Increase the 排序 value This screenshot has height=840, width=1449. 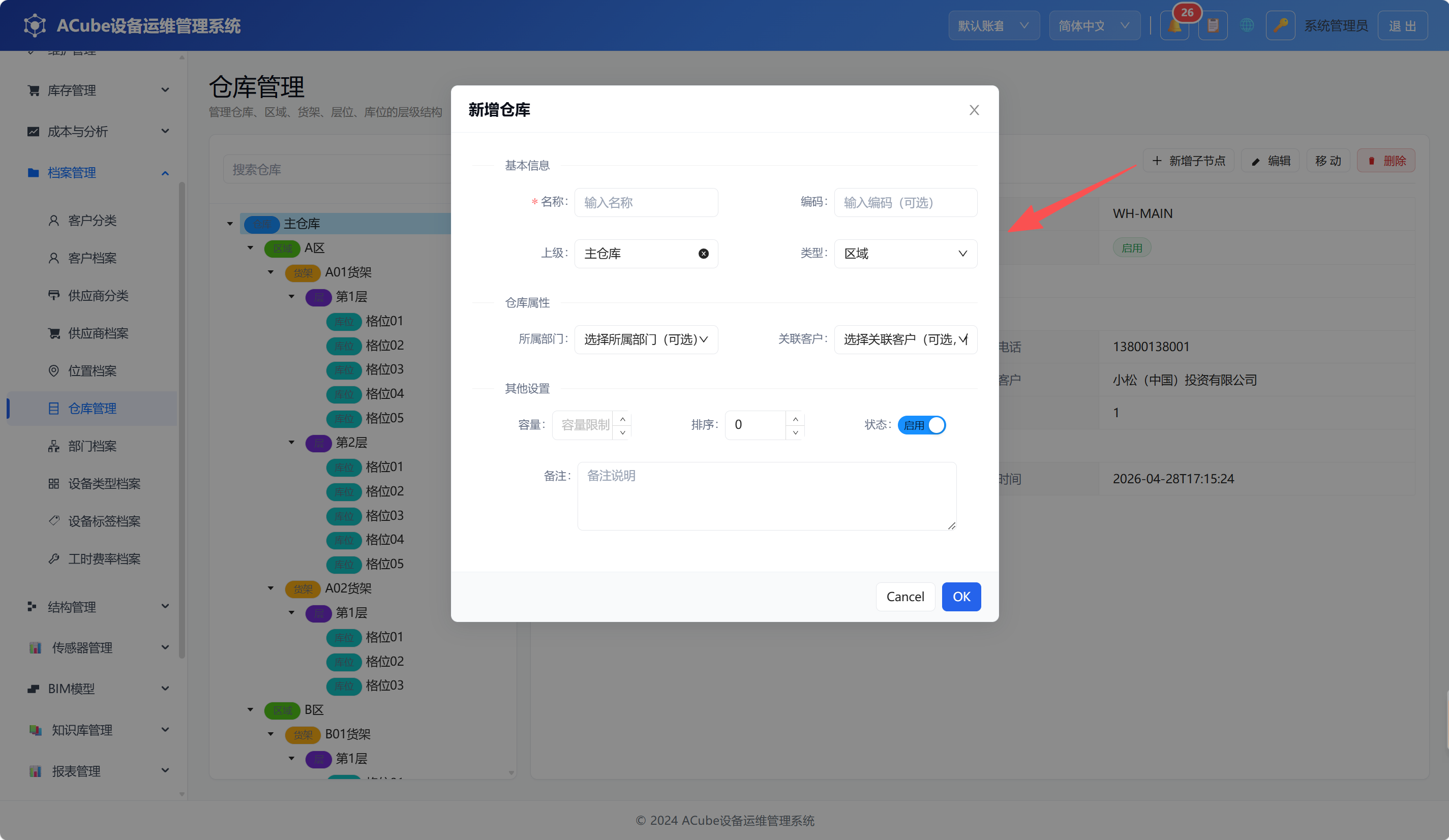pos(795,419)
